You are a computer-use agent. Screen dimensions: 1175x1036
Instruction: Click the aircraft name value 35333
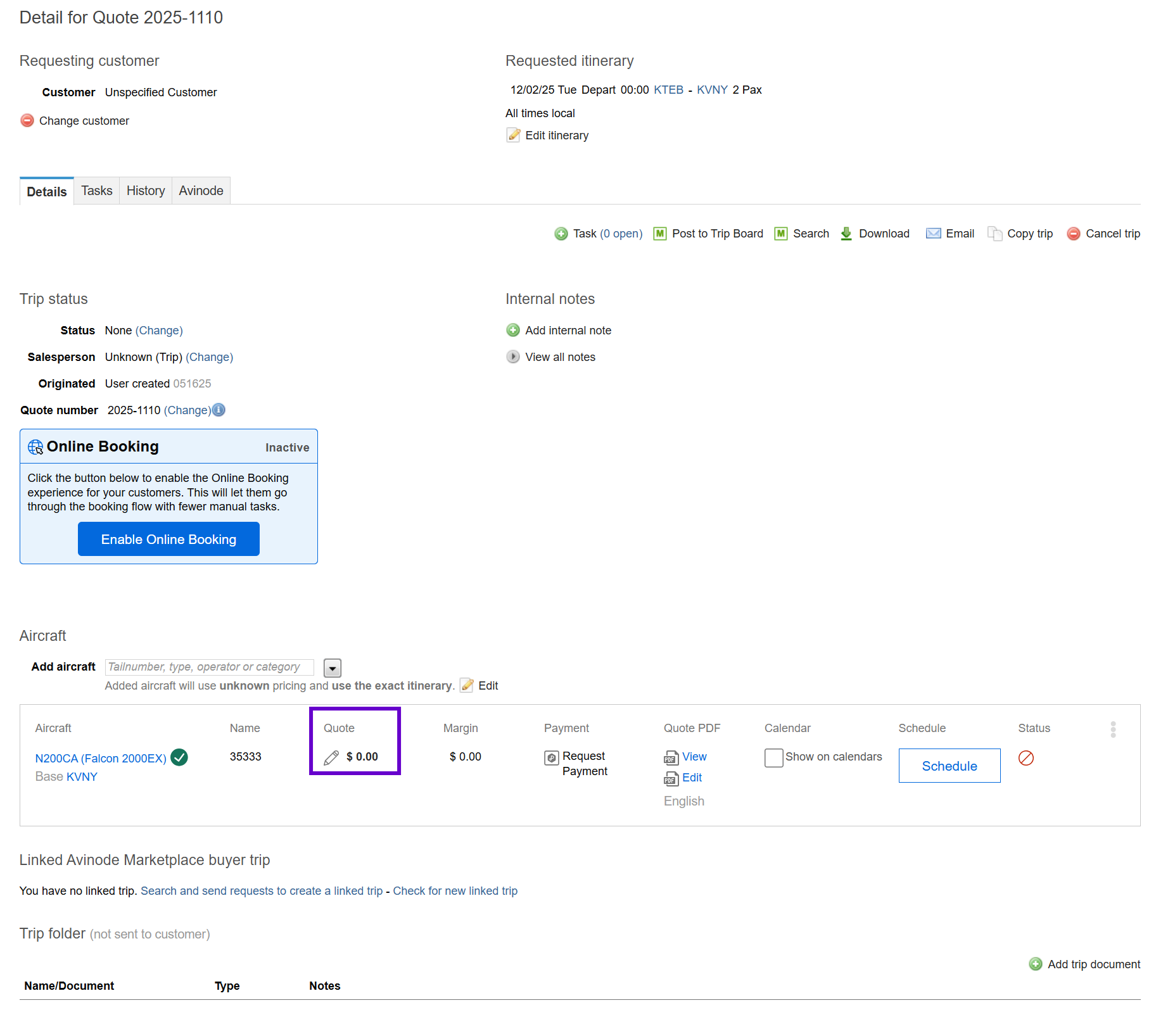click(x=246, y=757)
